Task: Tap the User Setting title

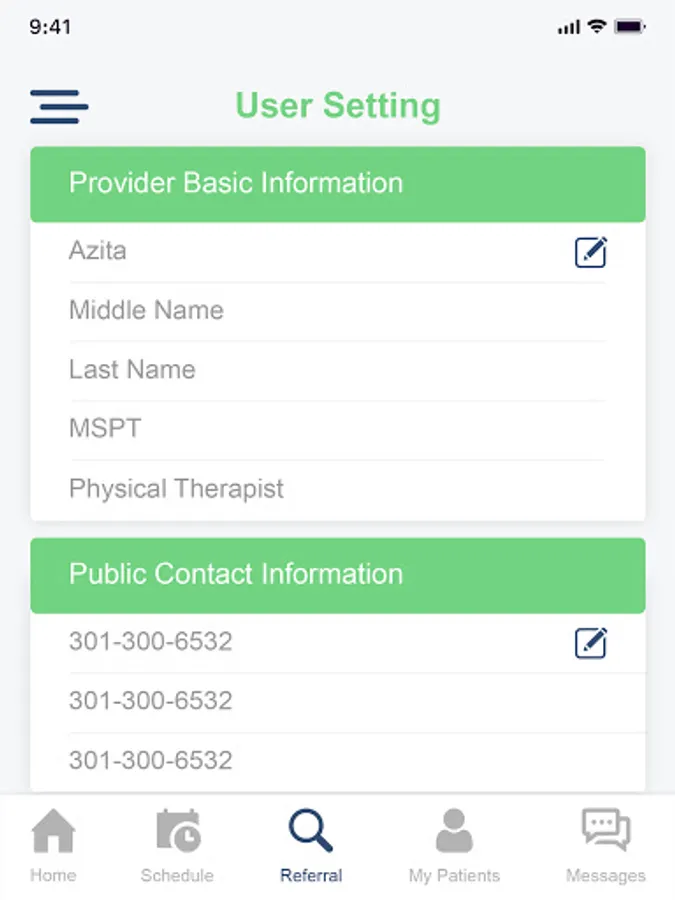Action: (337, 106)
